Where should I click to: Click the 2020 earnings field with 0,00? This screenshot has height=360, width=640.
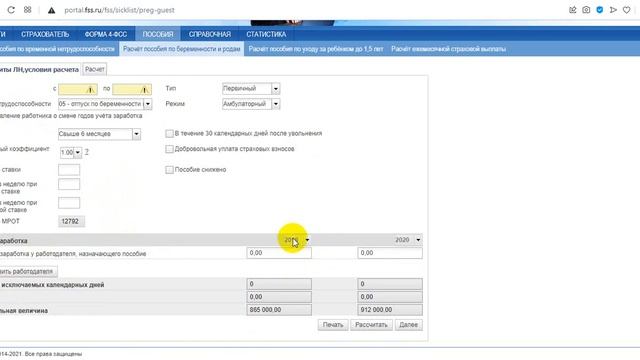390,253
